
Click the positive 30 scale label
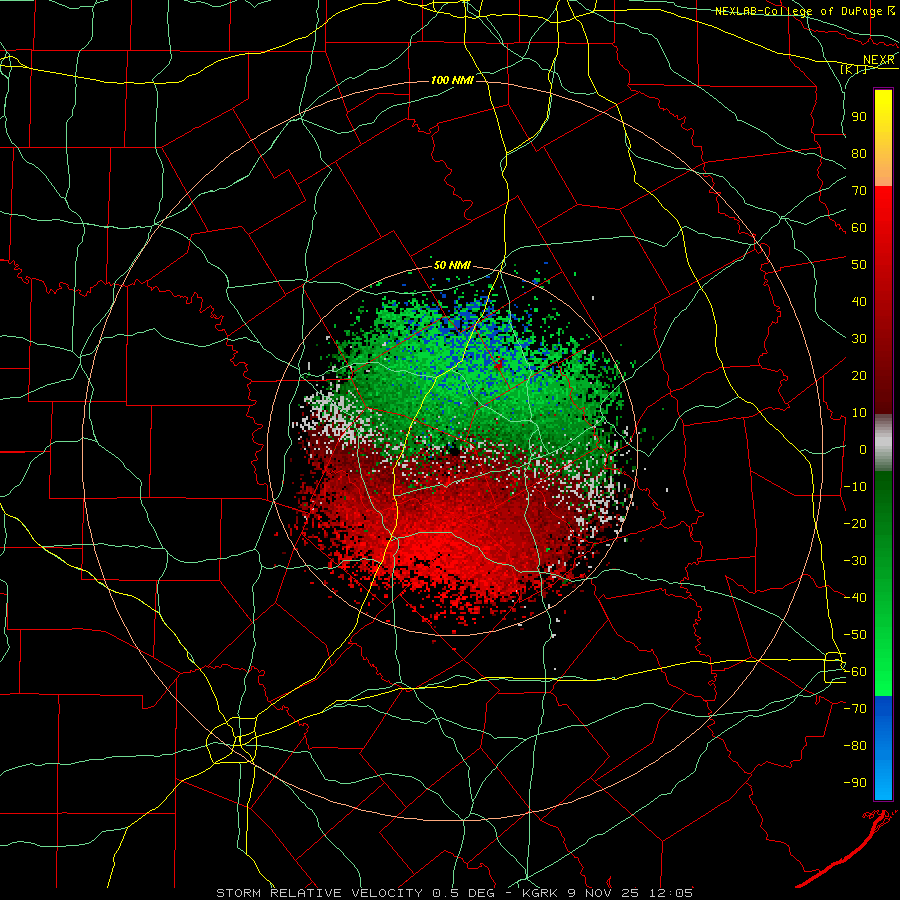(859, 339)
